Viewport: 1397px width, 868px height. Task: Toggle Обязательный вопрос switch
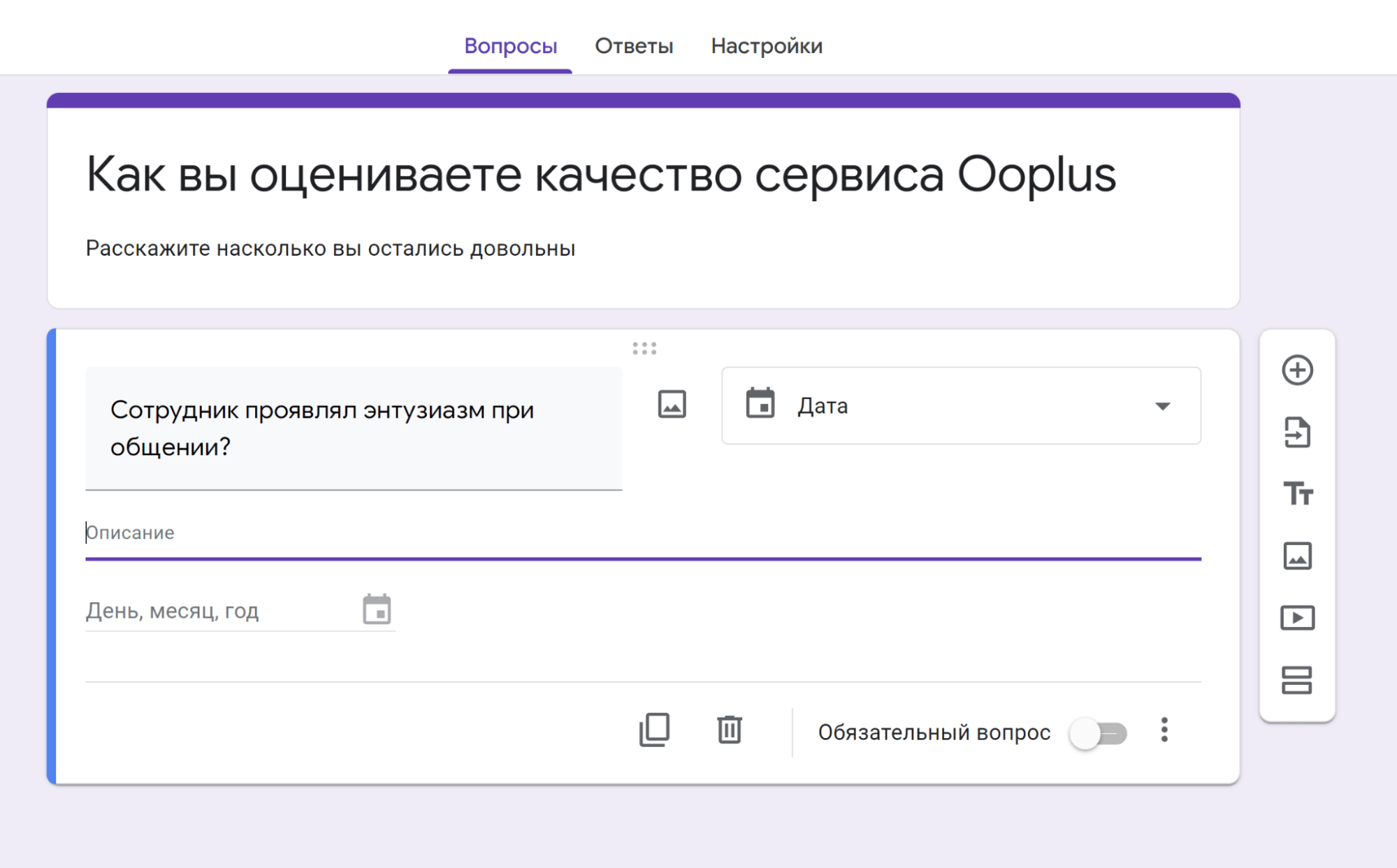point(1099,733)
